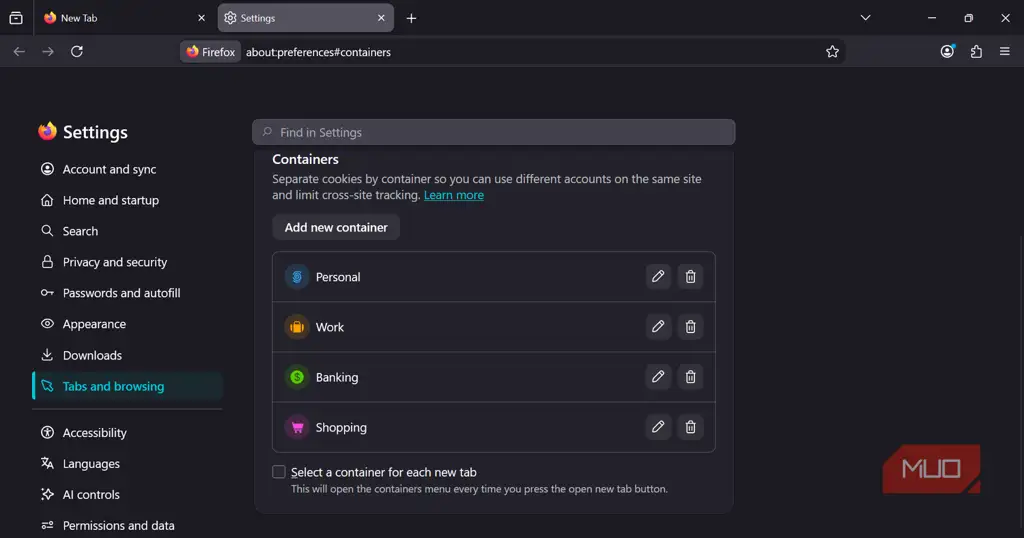Focus the Find in Settings search box

click(494, 133)
